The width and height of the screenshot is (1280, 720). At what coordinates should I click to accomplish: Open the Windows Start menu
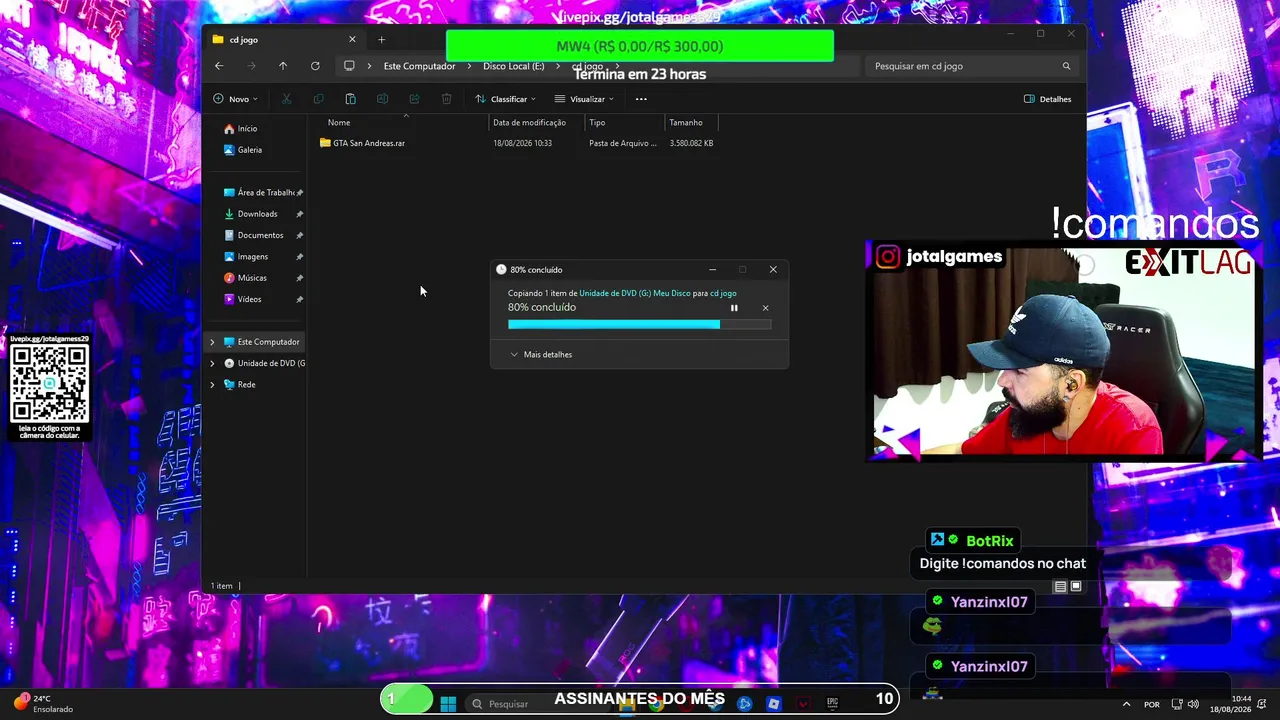click(x=448, y=704)
